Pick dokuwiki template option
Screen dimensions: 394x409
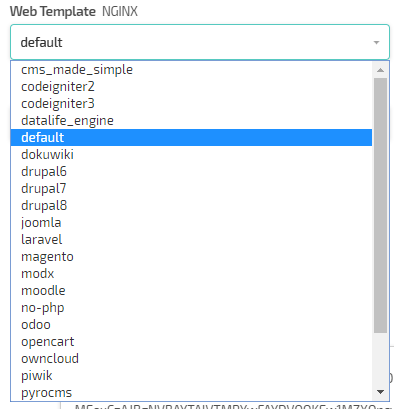(x=191, y=155)
